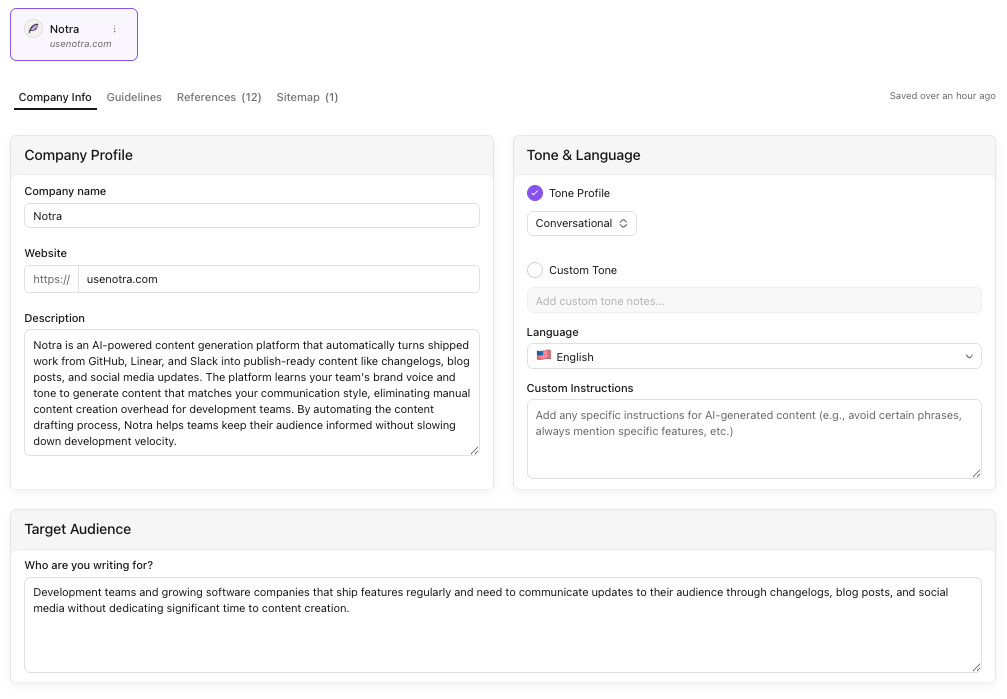Screen dimensions: 1007x699
Task: Click the Website input with usenotra.com
Action: (279, 279)
